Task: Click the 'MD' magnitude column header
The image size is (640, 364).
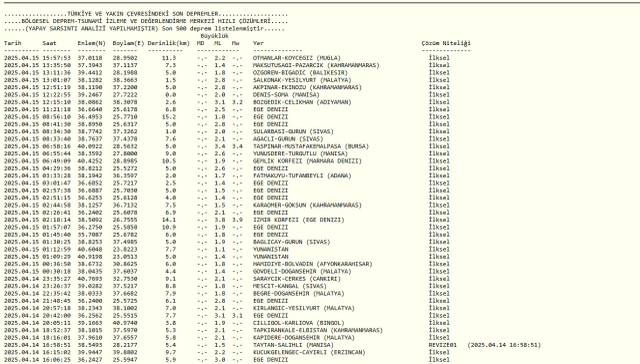Action: point(200,43)
